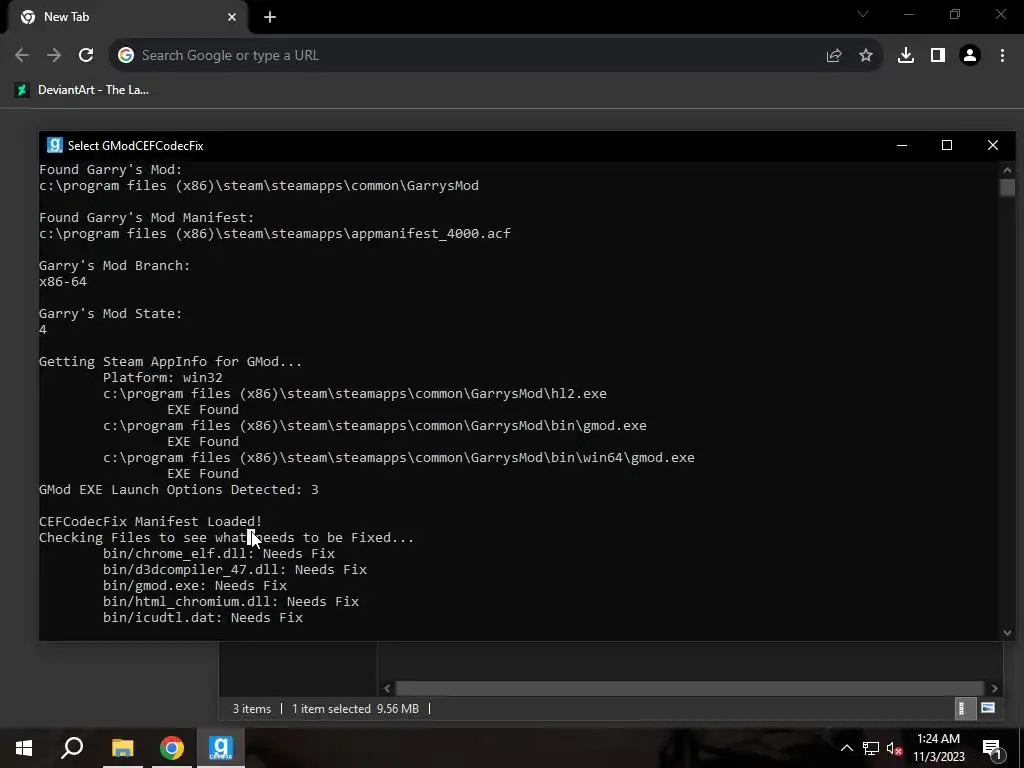Click File Explorer horizontal scrollbar right arrow
1024x768 pixels.
995,688
